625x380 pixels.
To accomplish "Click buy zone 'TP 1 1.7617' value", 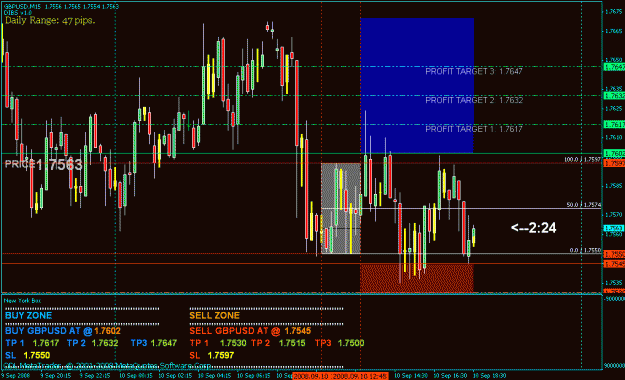I will click(x=32, y=343).
